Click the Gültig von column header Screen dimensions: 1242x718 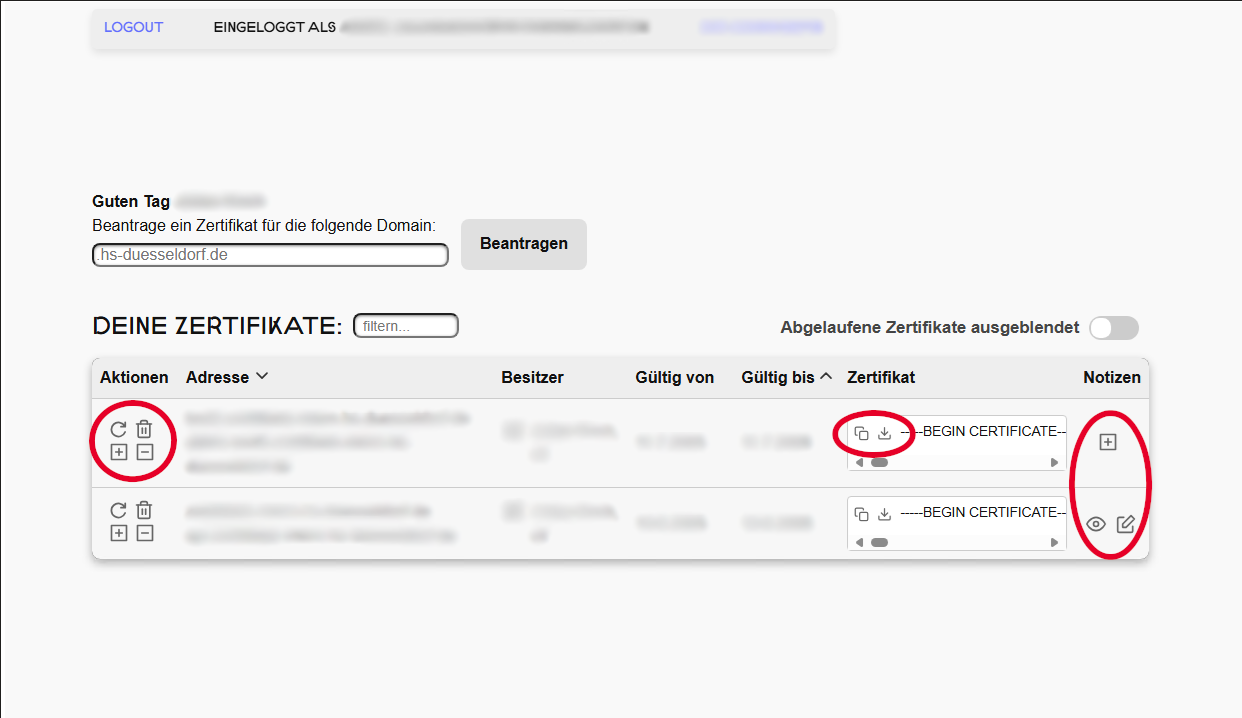point(674,377)
